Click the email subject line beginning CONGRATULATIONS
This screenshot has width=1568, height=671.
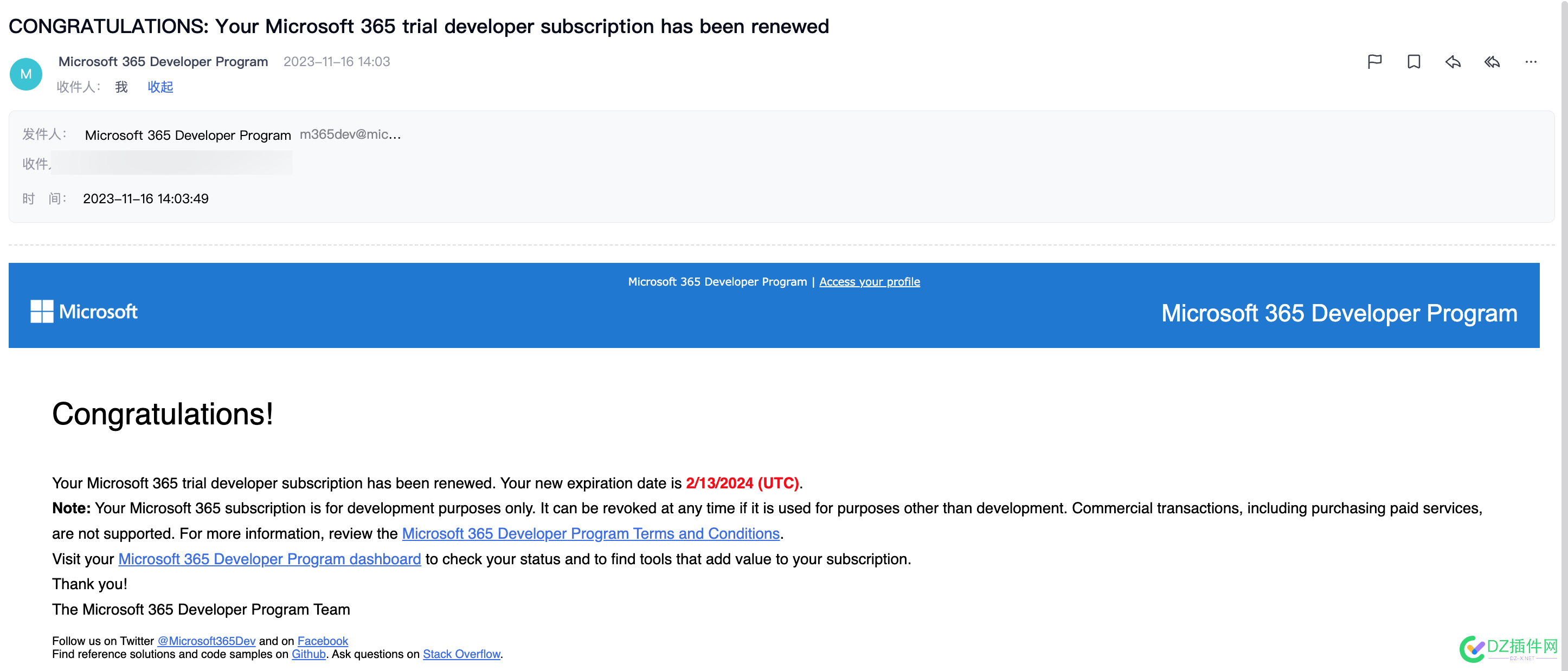pyautogui.click(x=419, y=26)
